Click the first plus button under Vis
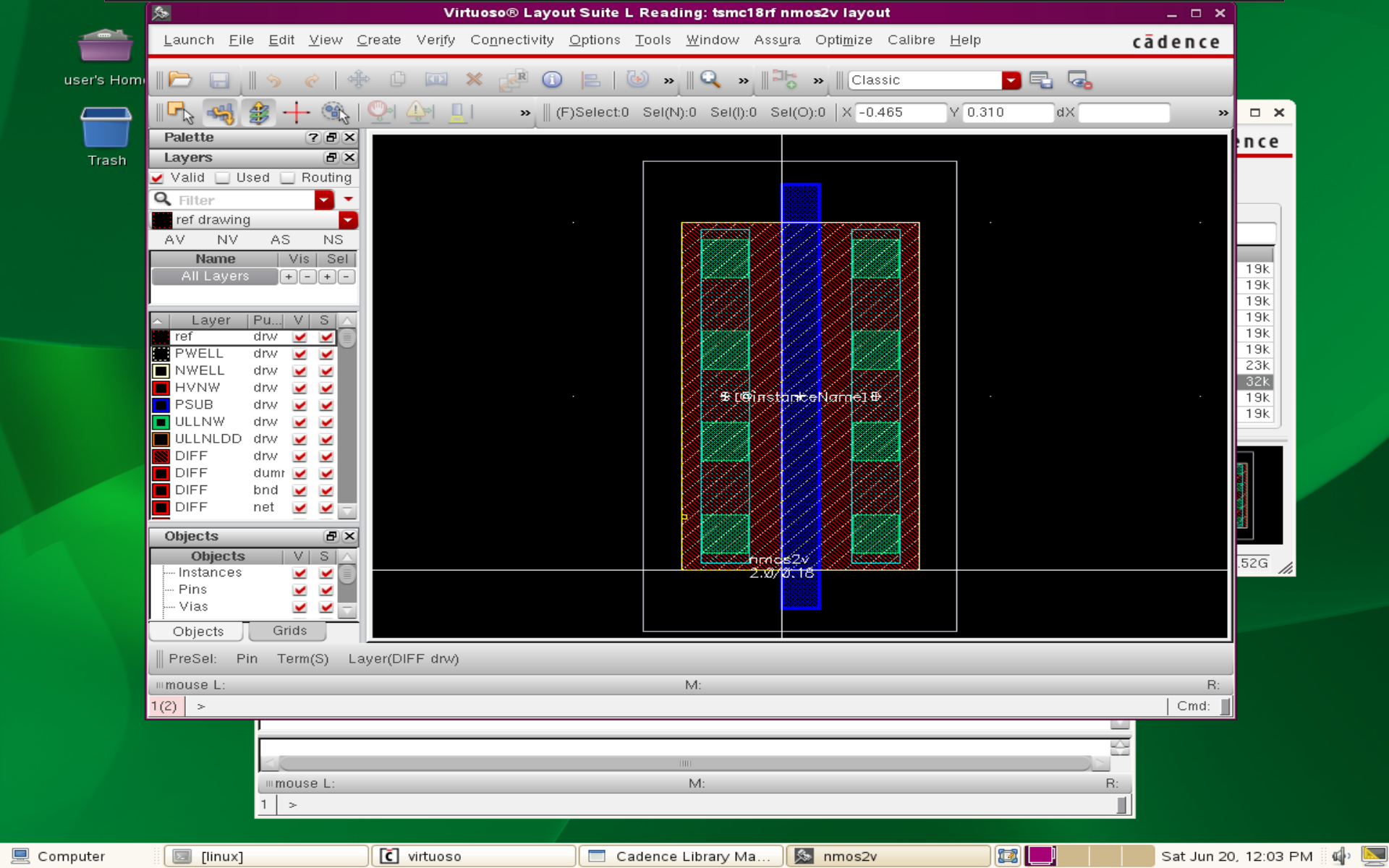 pyautogui.click(x=289, y=277)
